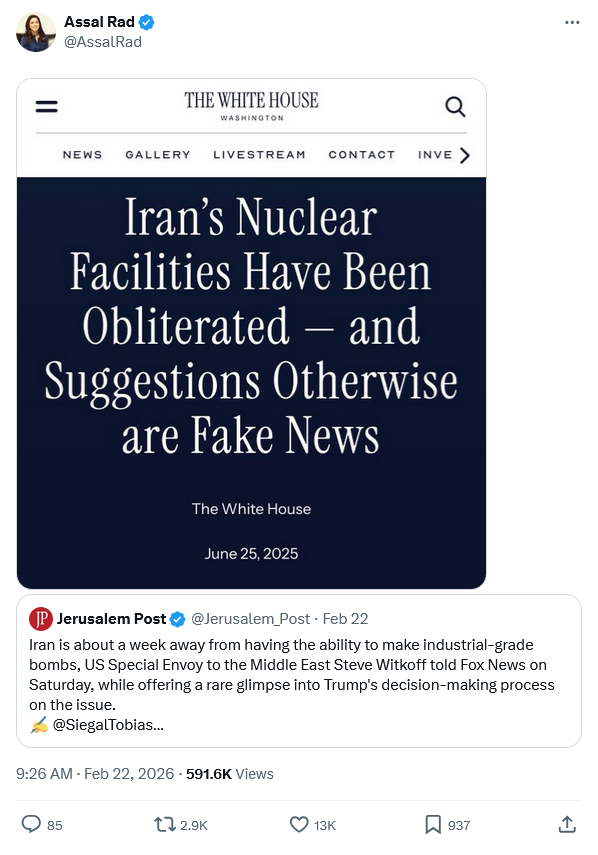Switch to the GALLERY section

tap(156, 154)
